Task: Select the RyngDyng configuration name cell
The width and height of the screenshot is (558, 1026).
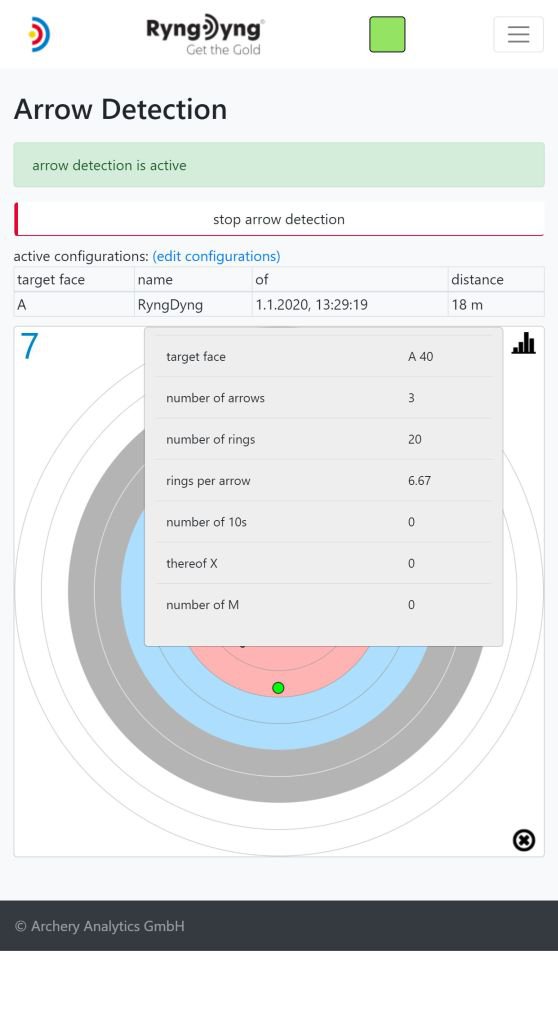Action: 193,304
